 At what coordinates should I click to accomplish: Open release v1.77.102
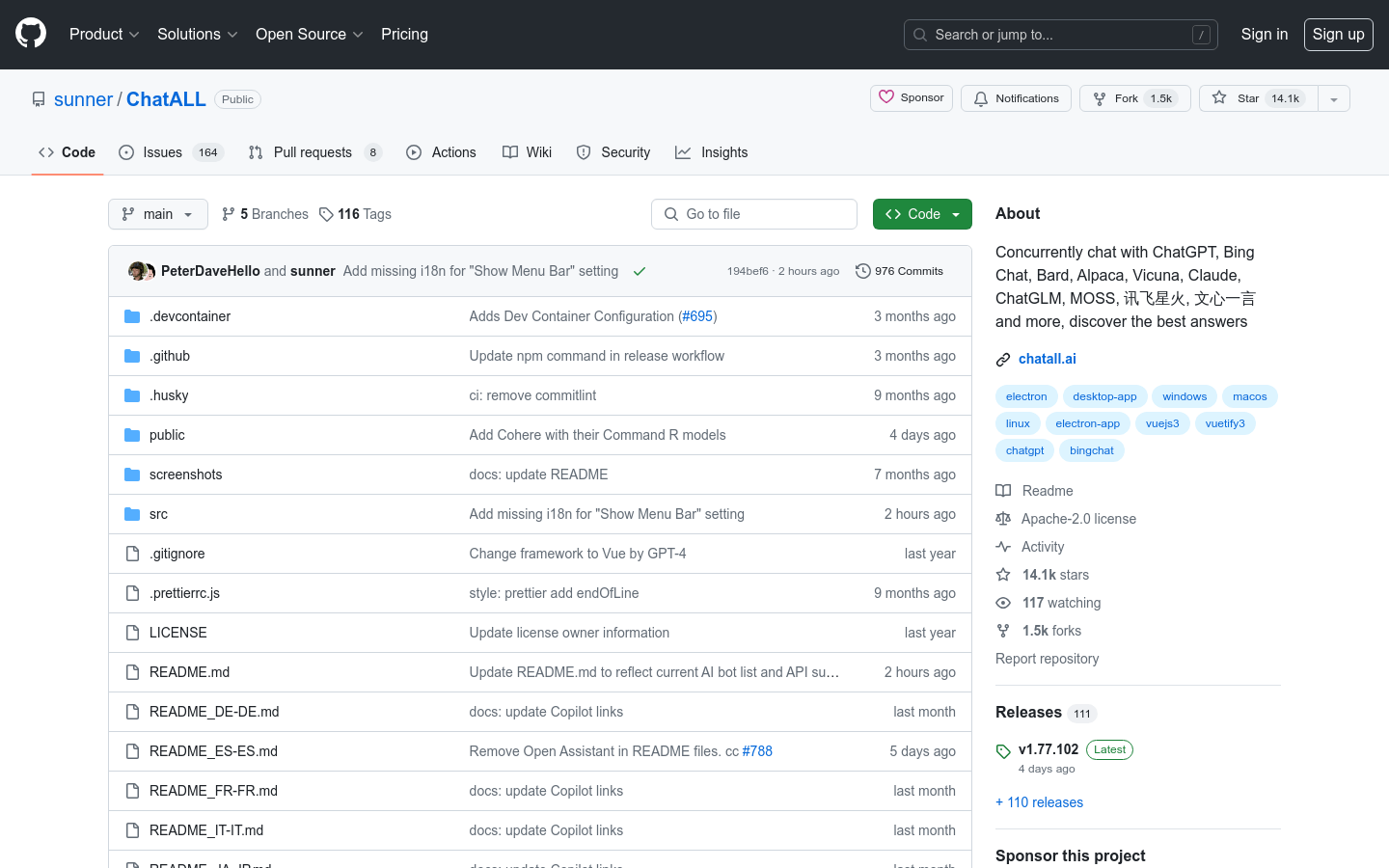pos(1049,749)
